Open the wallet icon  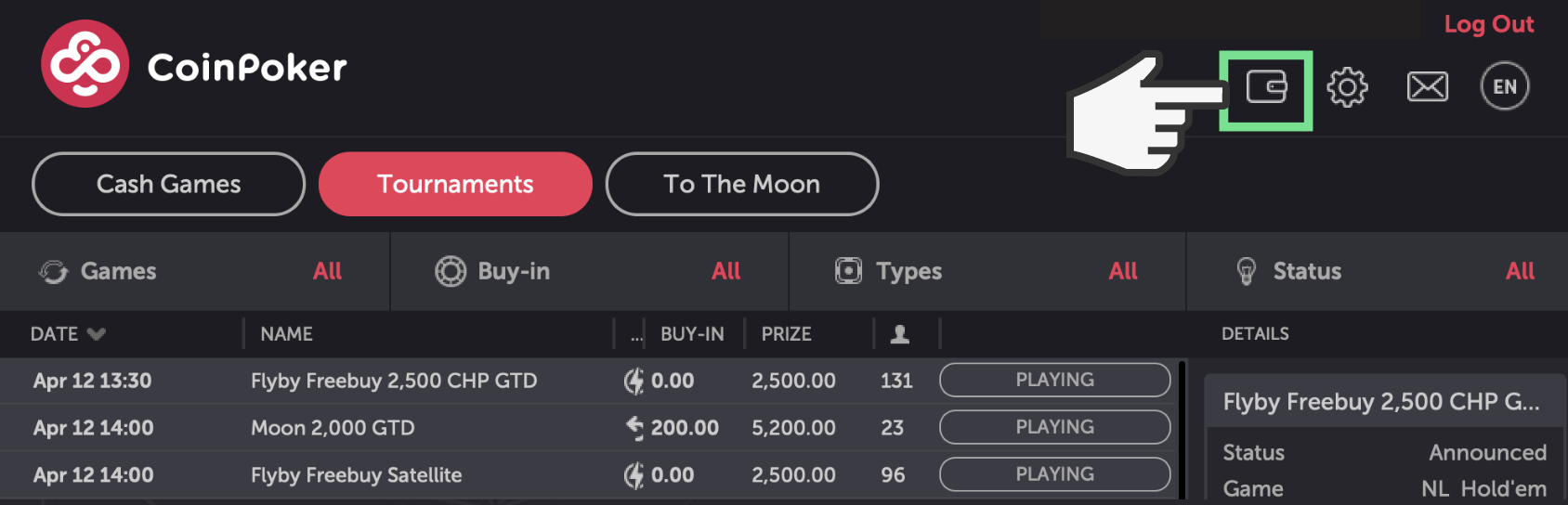click(1266, 88)
